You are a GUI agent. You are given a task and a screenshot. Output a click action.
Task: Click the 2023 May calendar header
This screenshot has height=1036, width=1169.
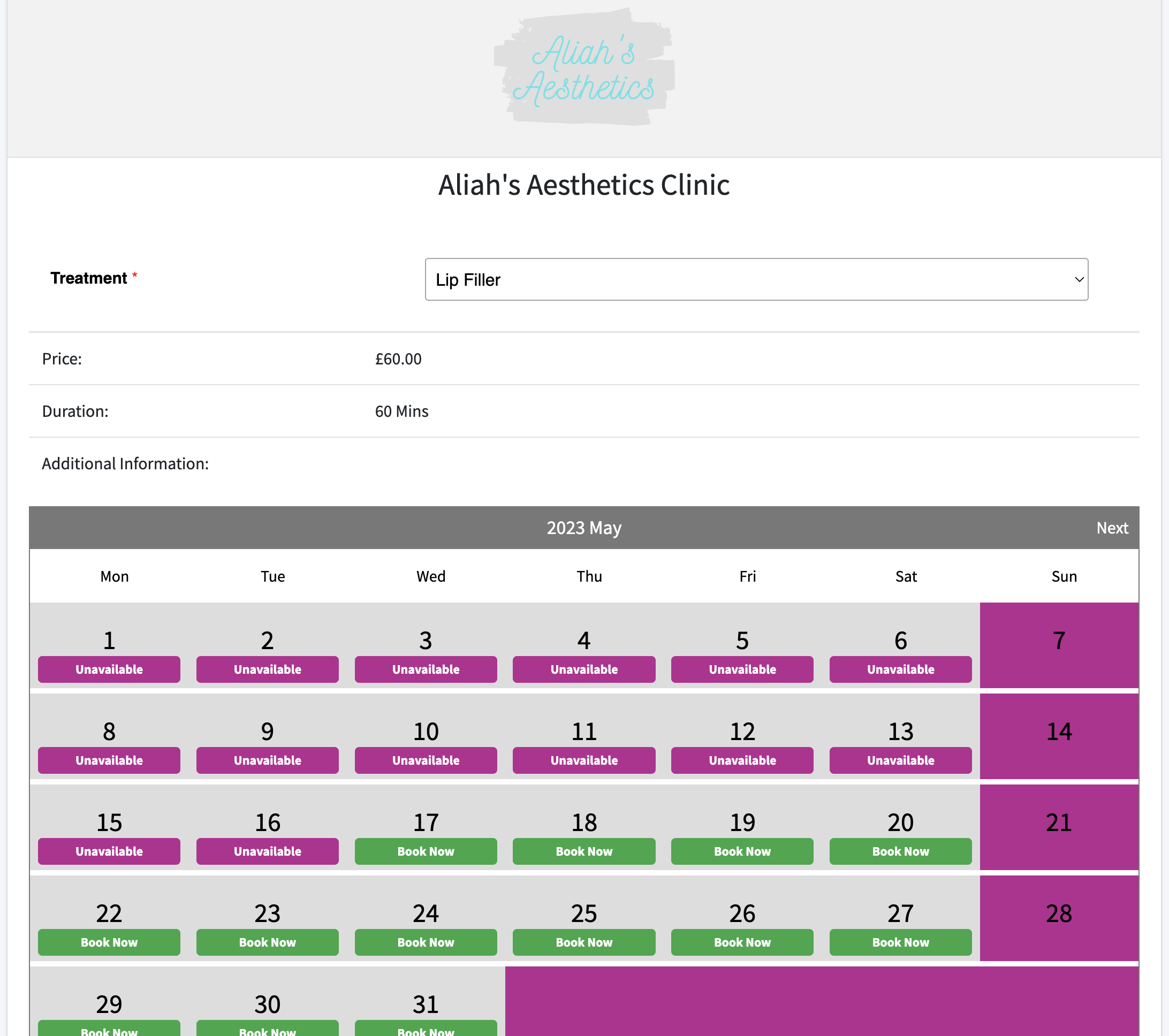point(584,528)
